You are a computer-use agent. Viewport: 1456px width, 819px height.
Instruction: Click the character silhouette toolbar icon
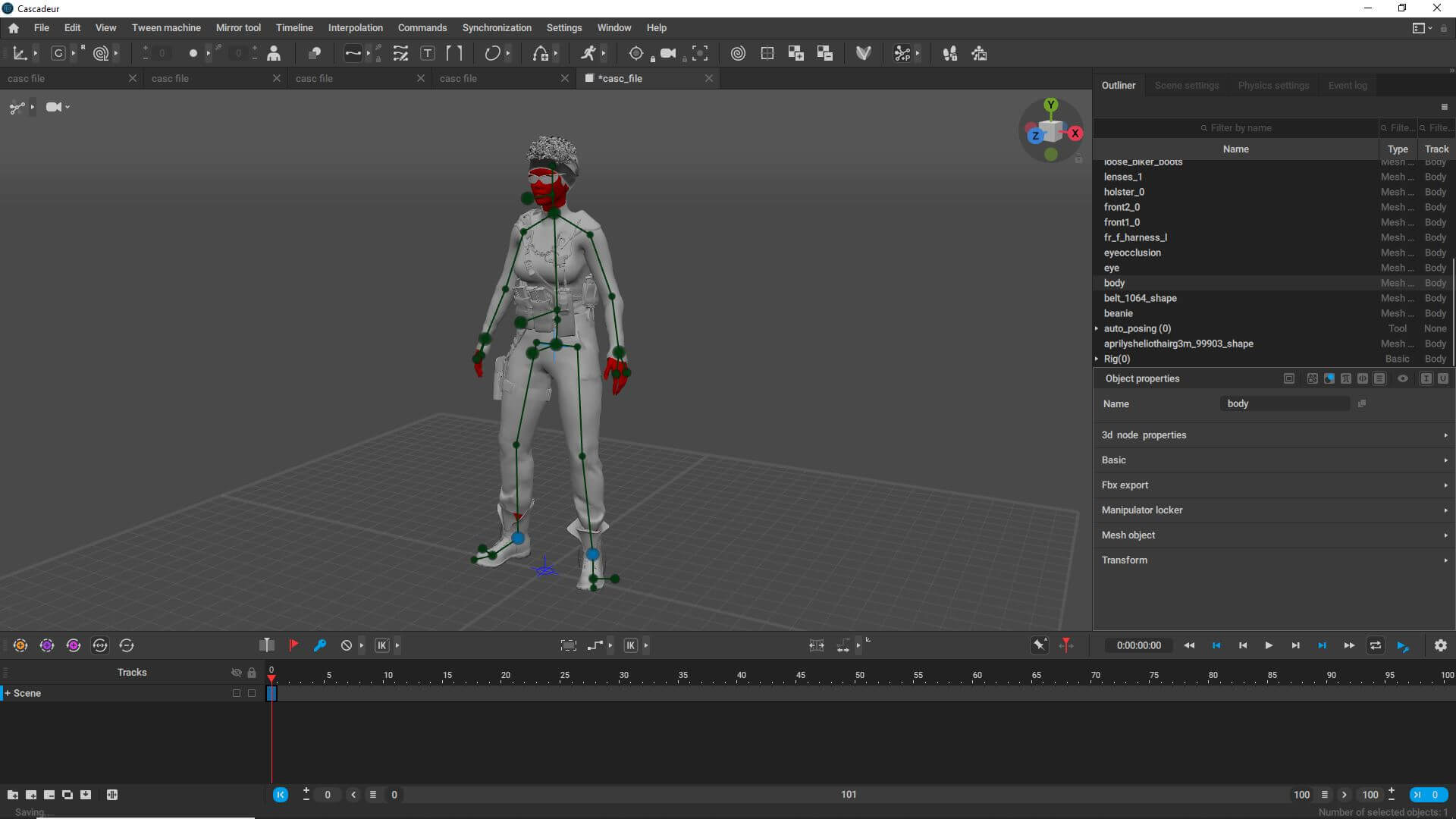pyautogui.click(x=274, y=53)
